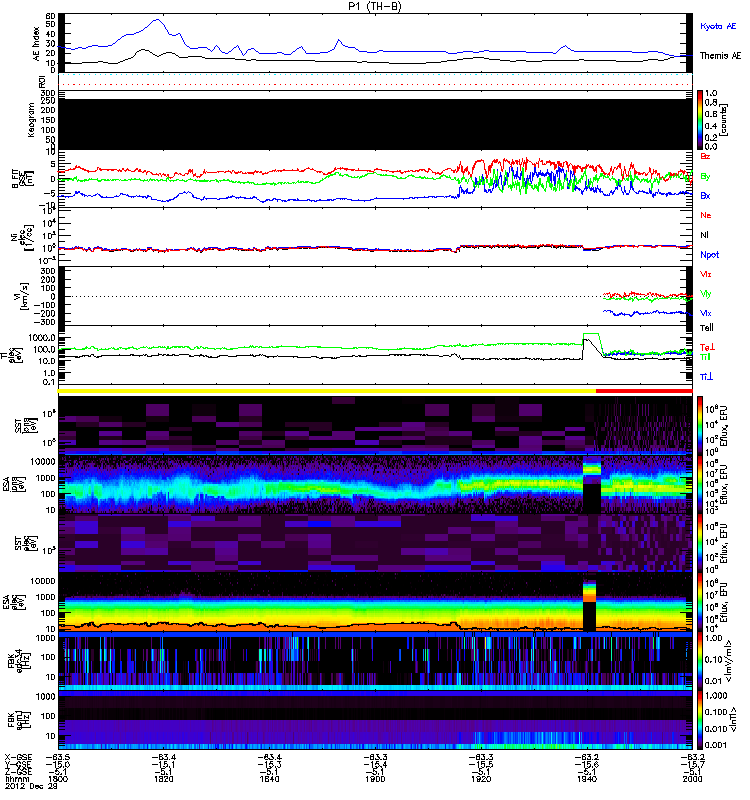
Task: Click the SST ions Eflux color bar
Action: click(700, 425)
